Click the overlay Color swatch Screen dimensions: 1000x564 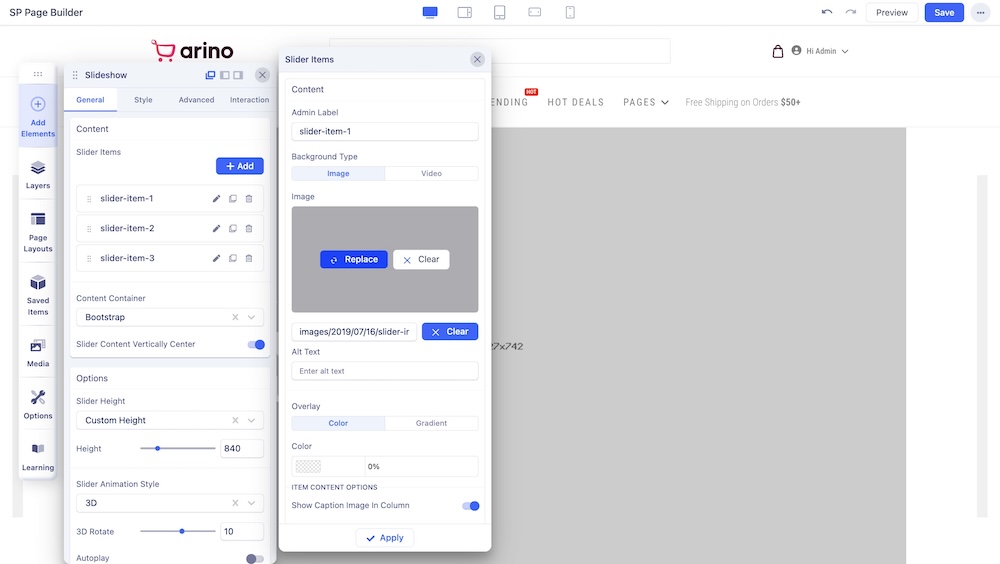[x=309, y=466]
